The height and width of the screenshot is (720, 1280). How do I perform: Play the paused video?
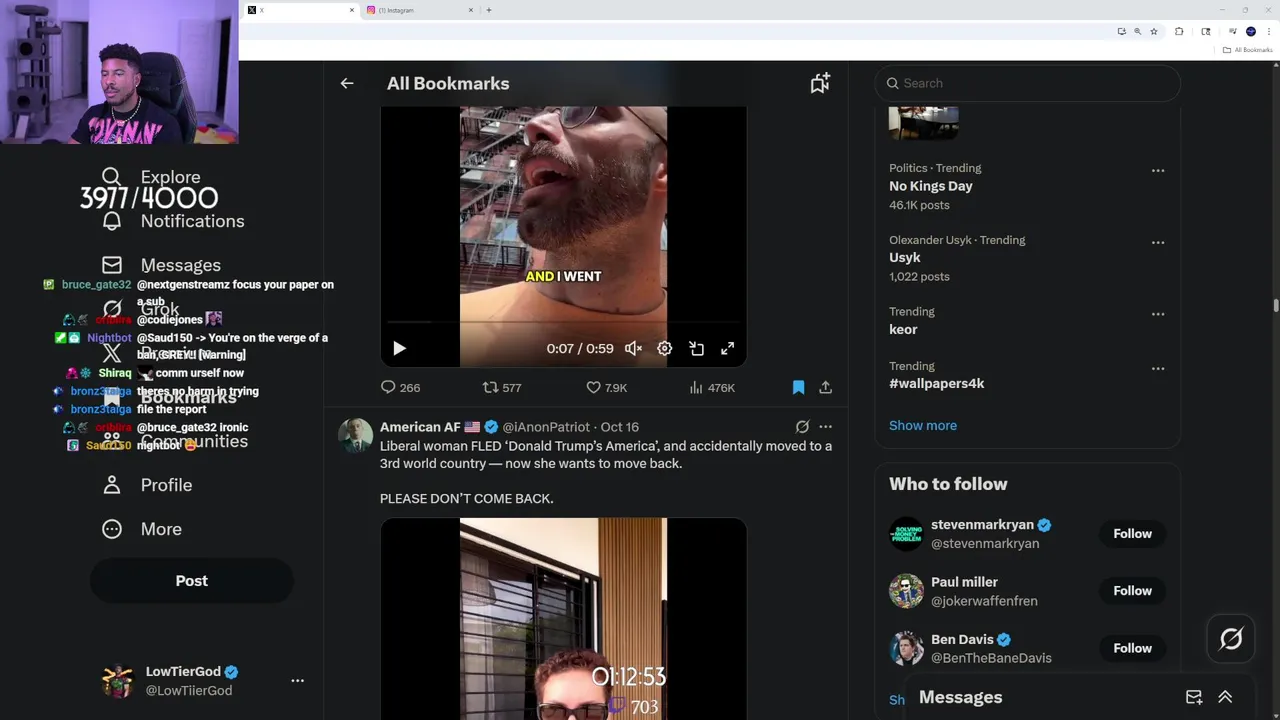[399, 348]
